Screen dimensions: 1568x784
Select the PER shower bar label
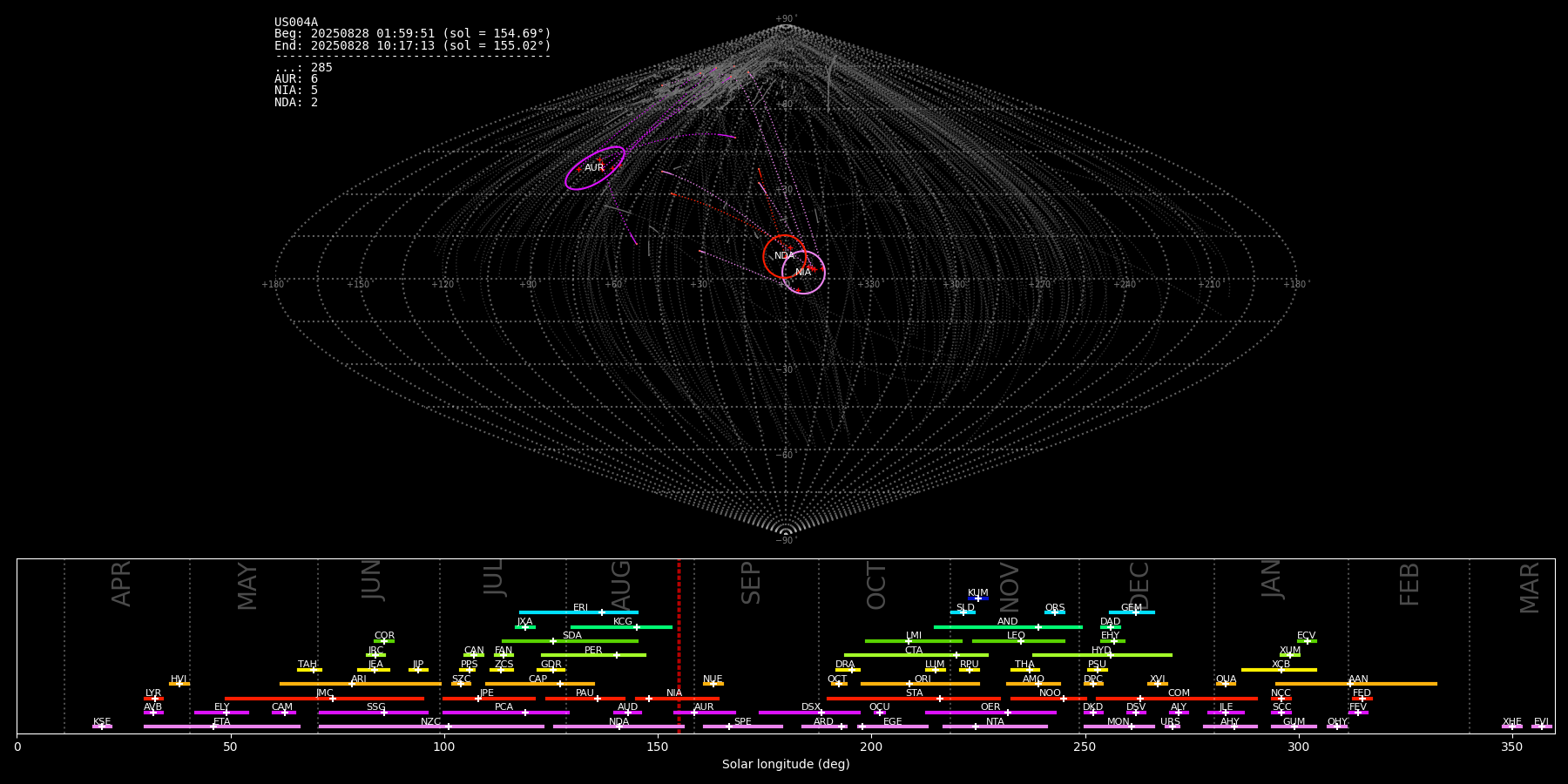[x=593, y=651]
